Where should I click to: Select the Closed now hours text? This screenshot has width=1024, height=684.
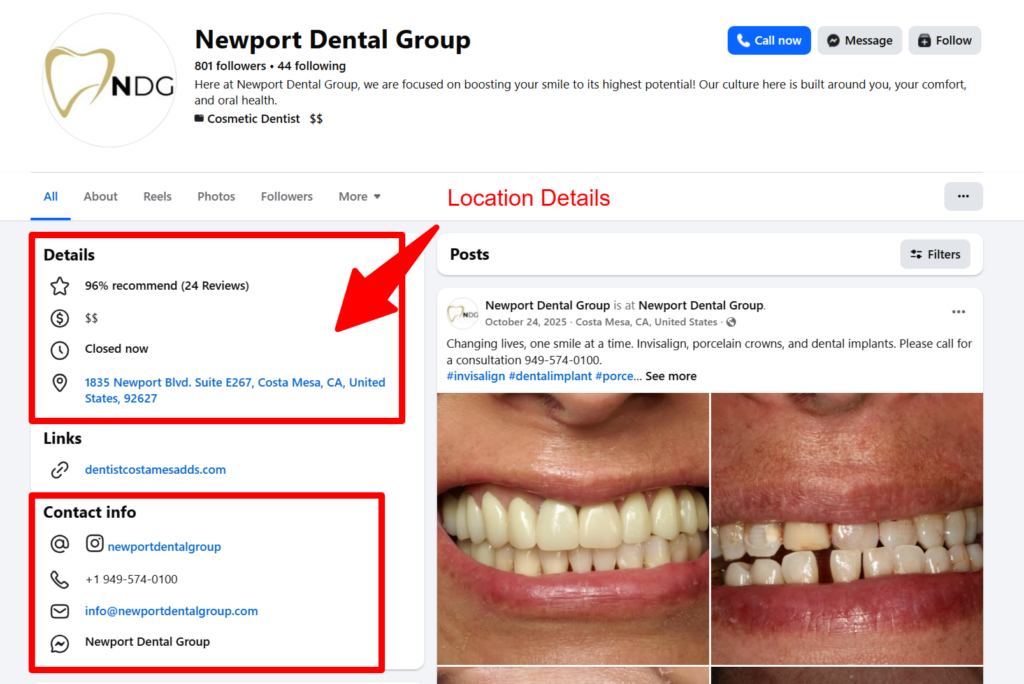pyautogui.click(x=116, y=349)
